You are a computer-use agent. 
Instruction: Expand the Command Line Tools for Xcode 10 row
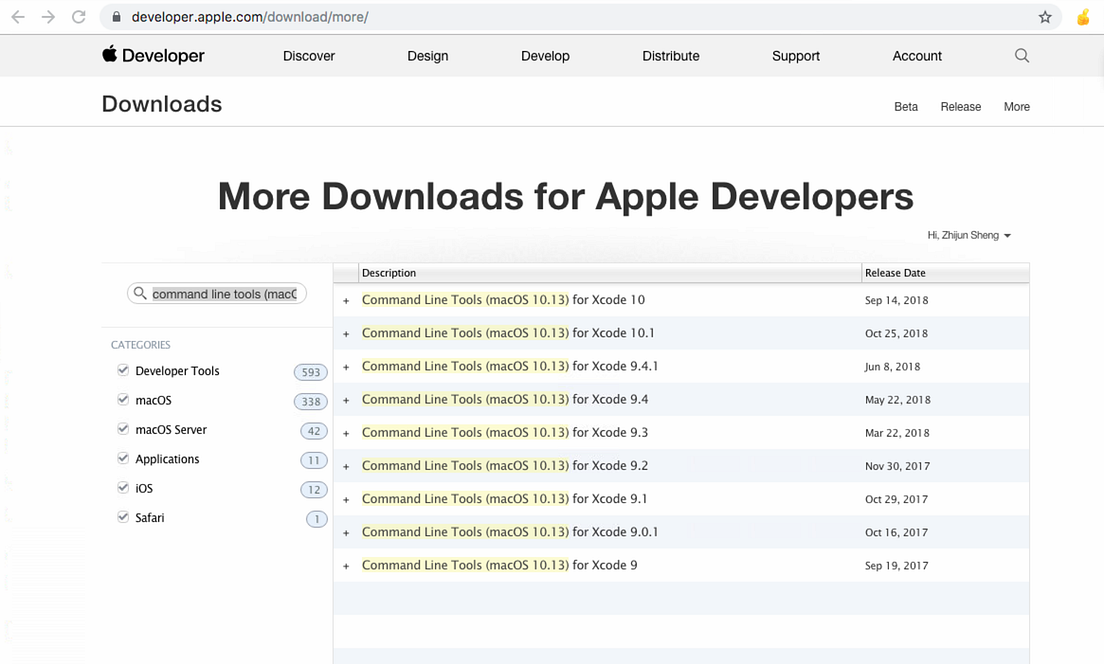(346, 300)
